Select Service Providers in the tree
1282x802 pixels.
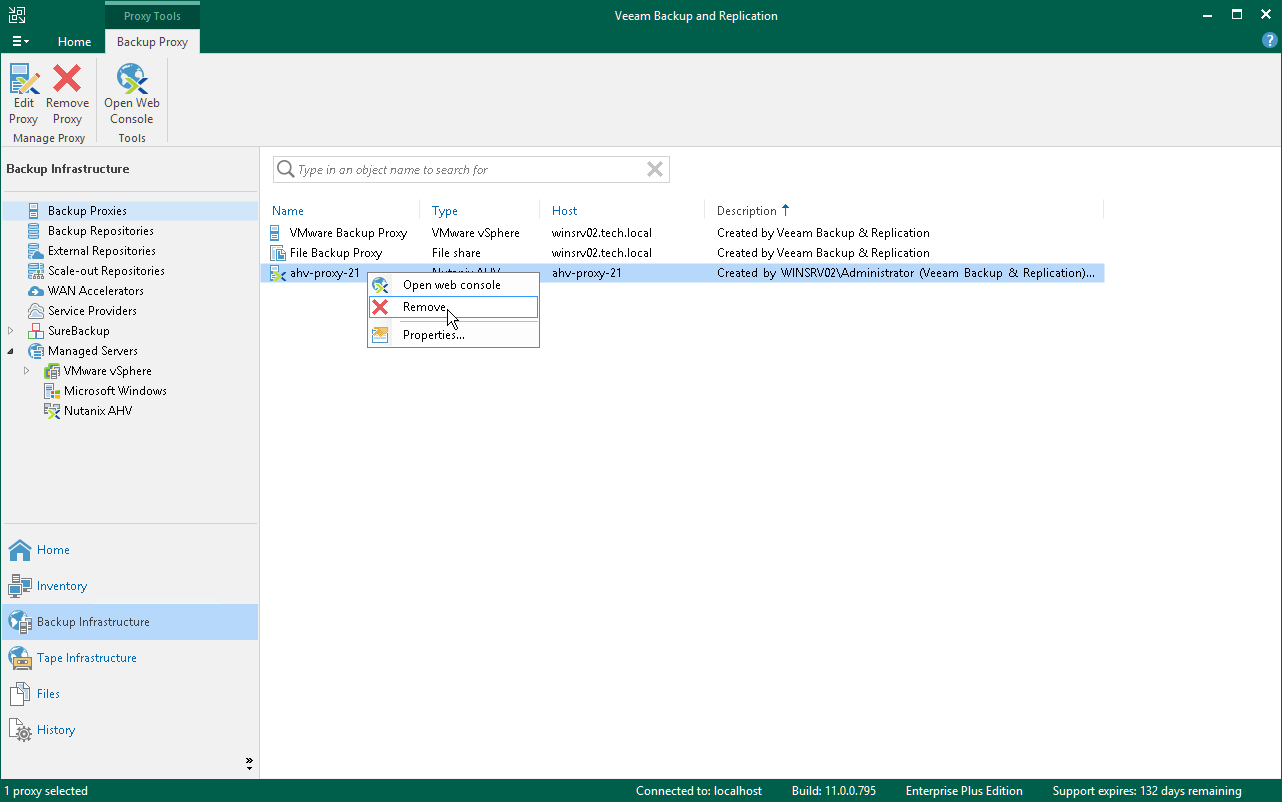point(92,311)
